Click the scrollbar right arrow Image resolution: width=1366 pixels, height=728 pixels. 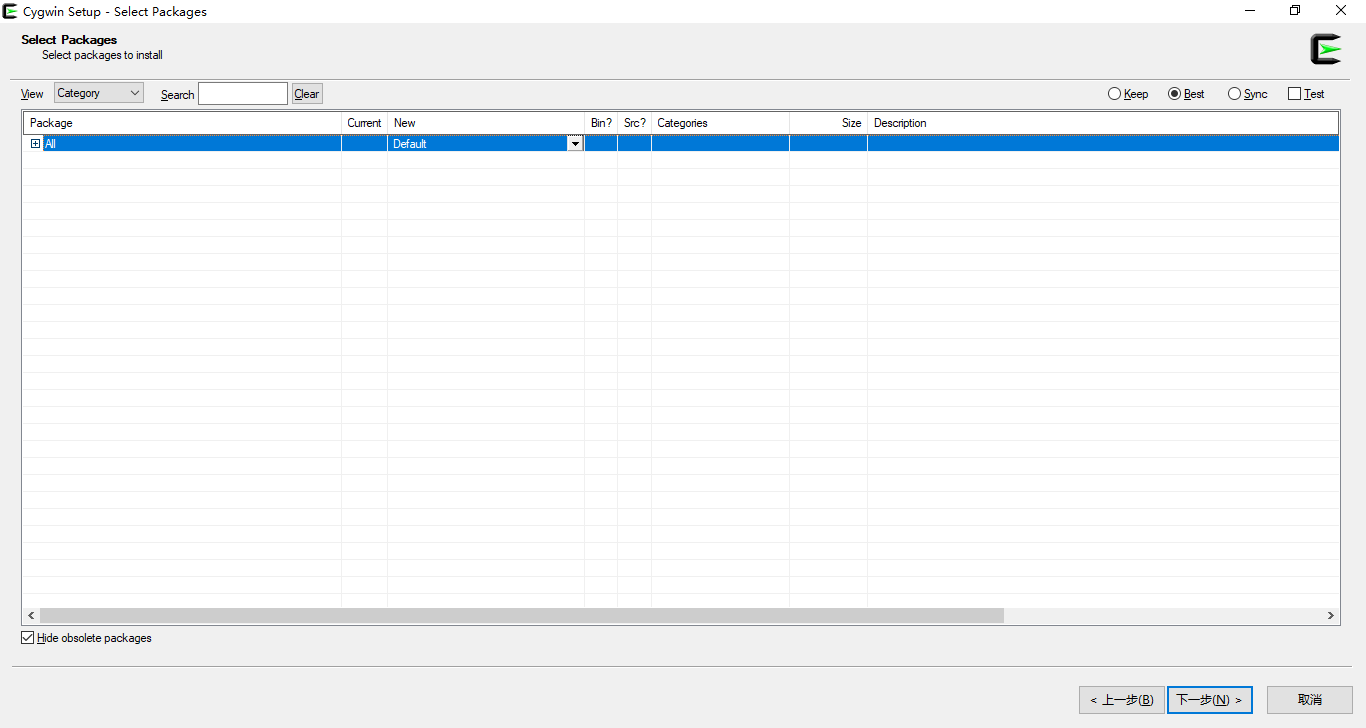[x=1331, y=616]
